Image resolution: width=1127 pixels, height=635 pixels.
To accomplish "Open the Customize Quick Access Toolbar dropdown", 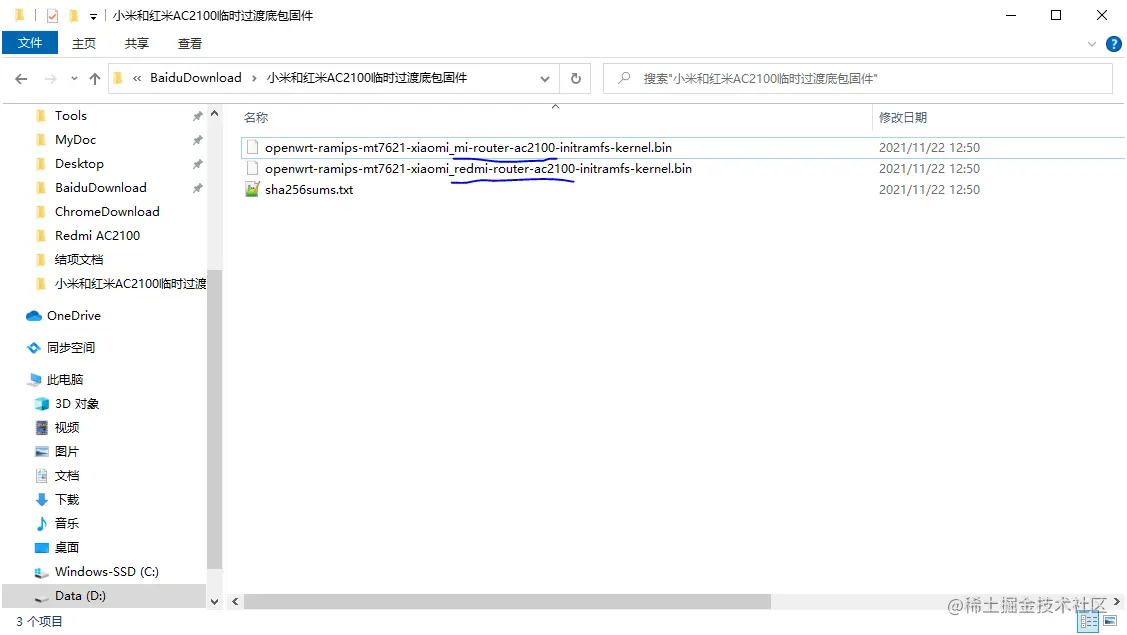I will click(93, 16).
